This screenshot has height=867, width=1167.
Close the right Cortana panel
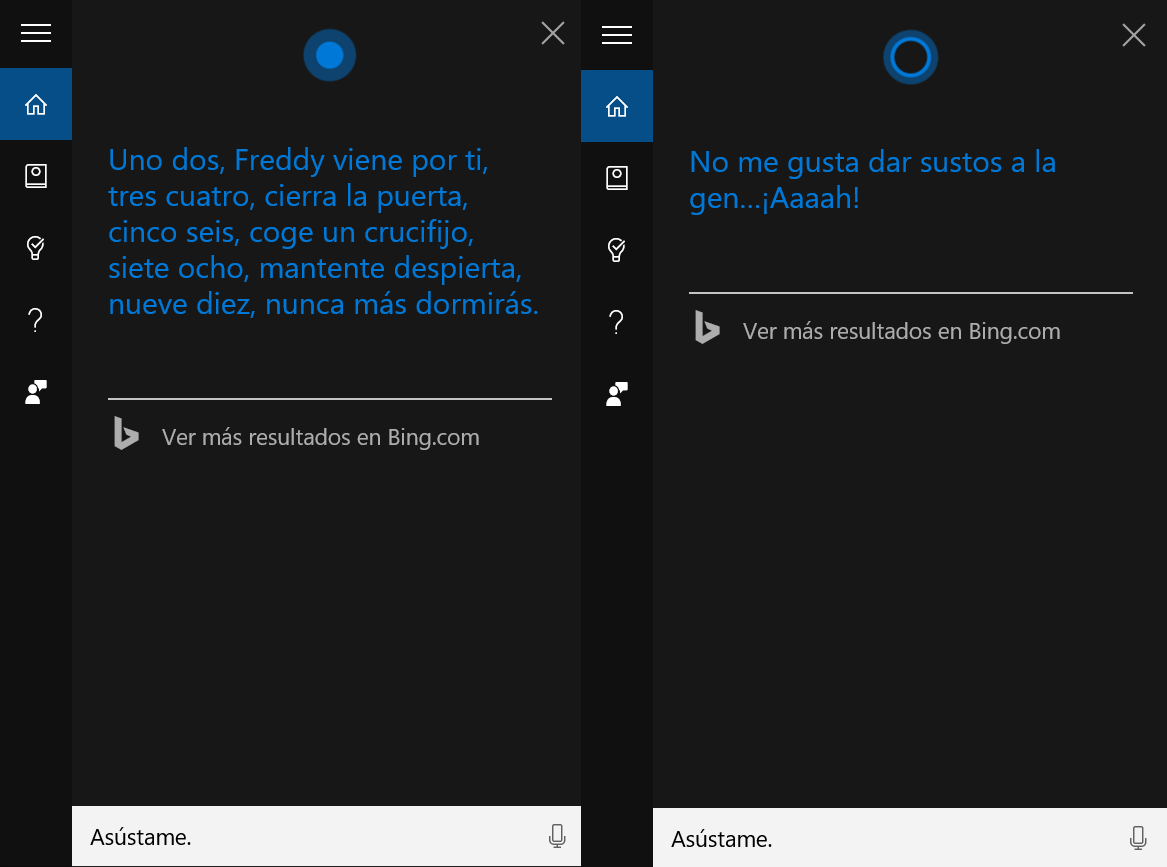click(x=1134, y=35)
